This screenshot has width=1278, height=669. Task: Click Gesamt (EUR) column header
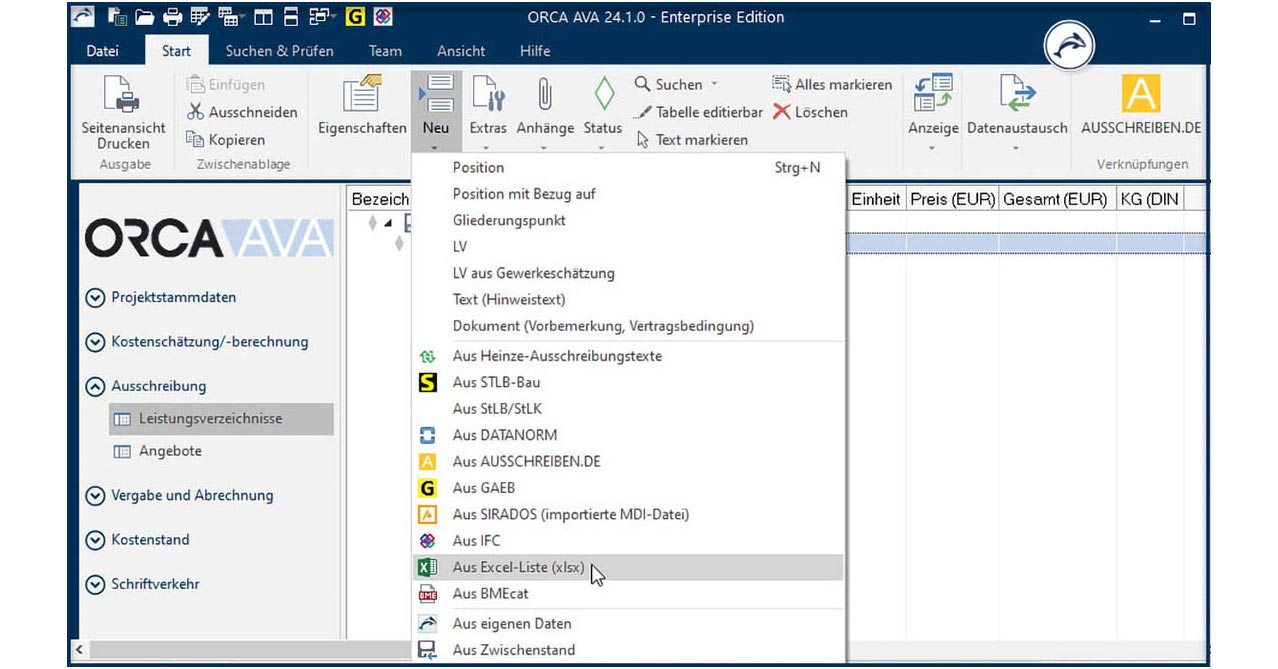pyautogui.click(x=1055, y=199)
